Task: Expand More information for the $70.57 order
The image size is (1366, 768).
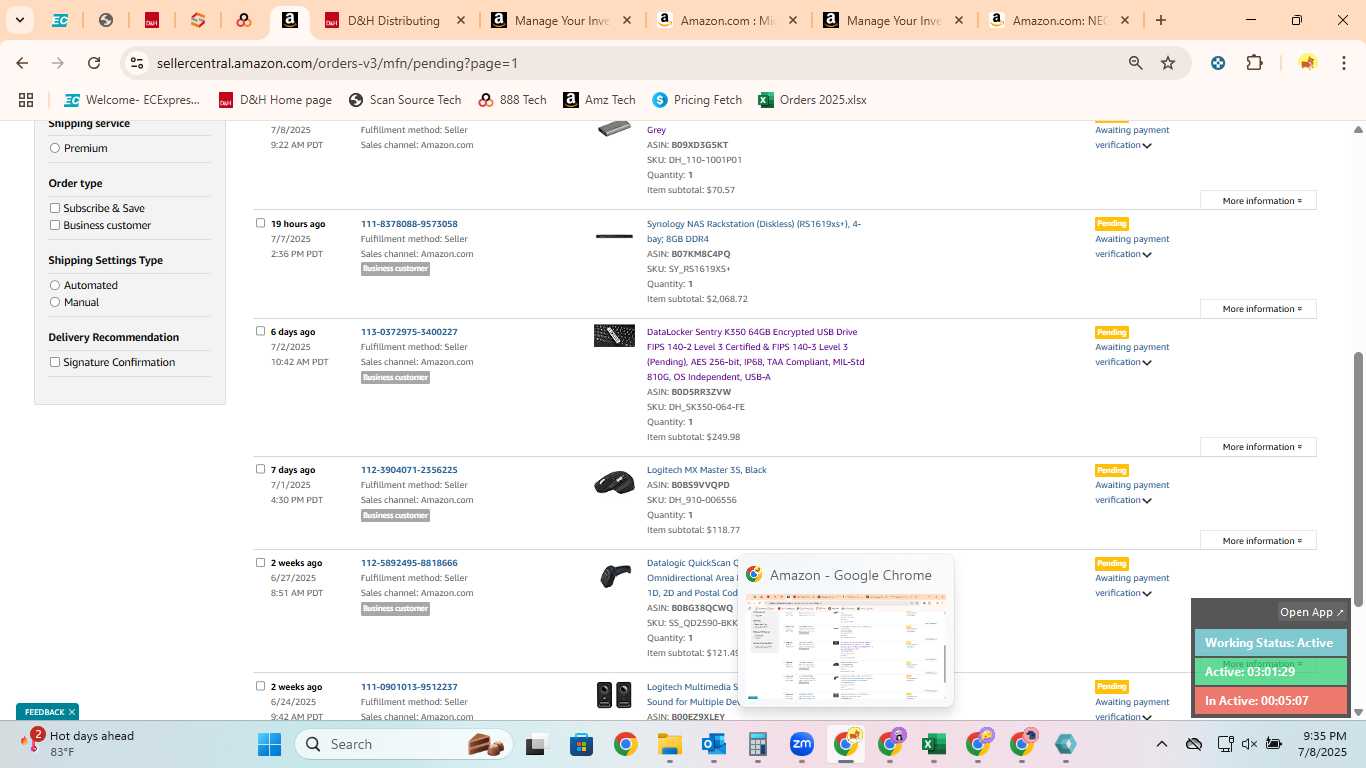Action: (x=1258, y=201)
